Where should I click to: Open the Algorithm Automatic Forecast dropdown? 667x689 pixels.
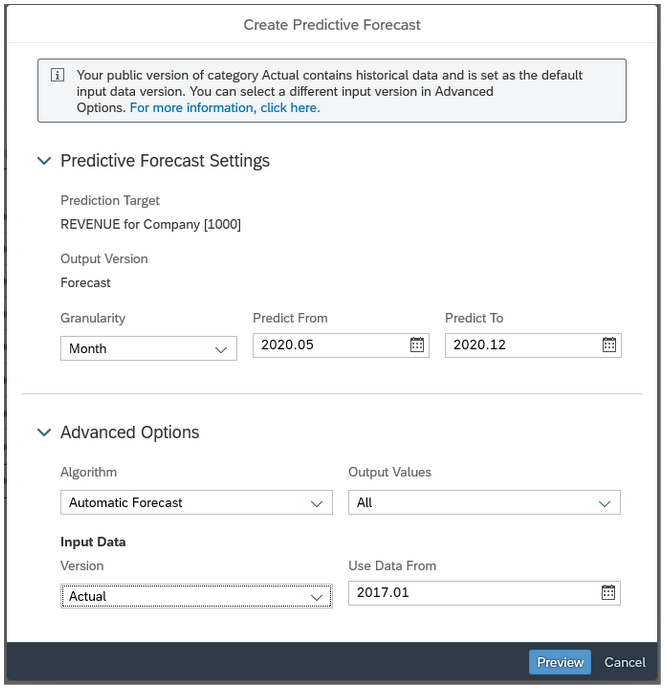point(196,502)
